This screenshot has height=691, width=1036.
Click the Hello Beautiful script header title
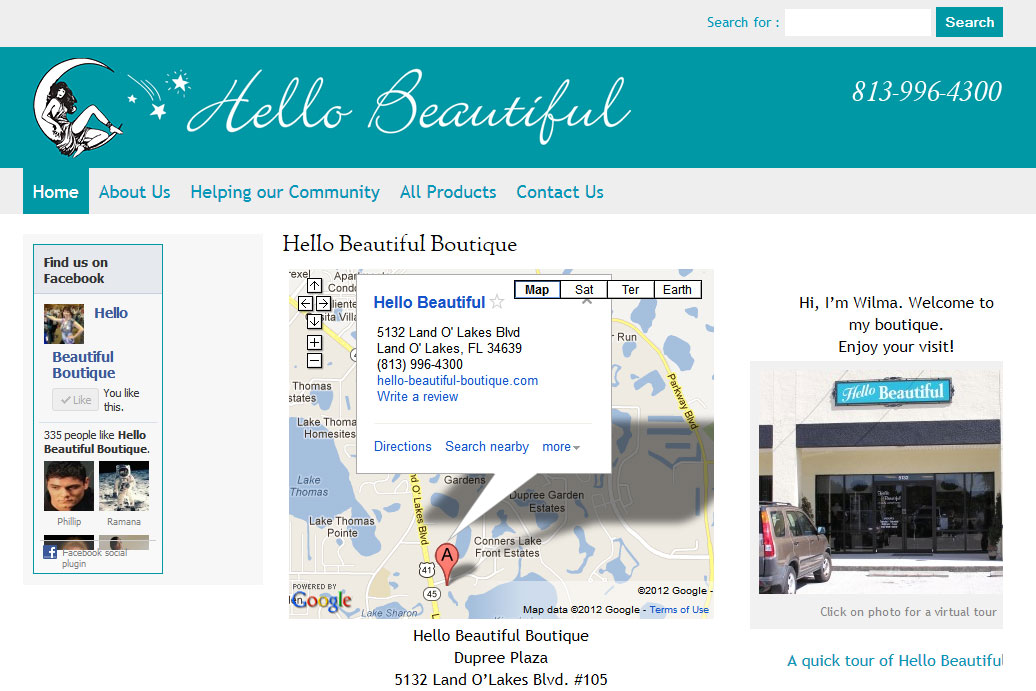[410, 106]
